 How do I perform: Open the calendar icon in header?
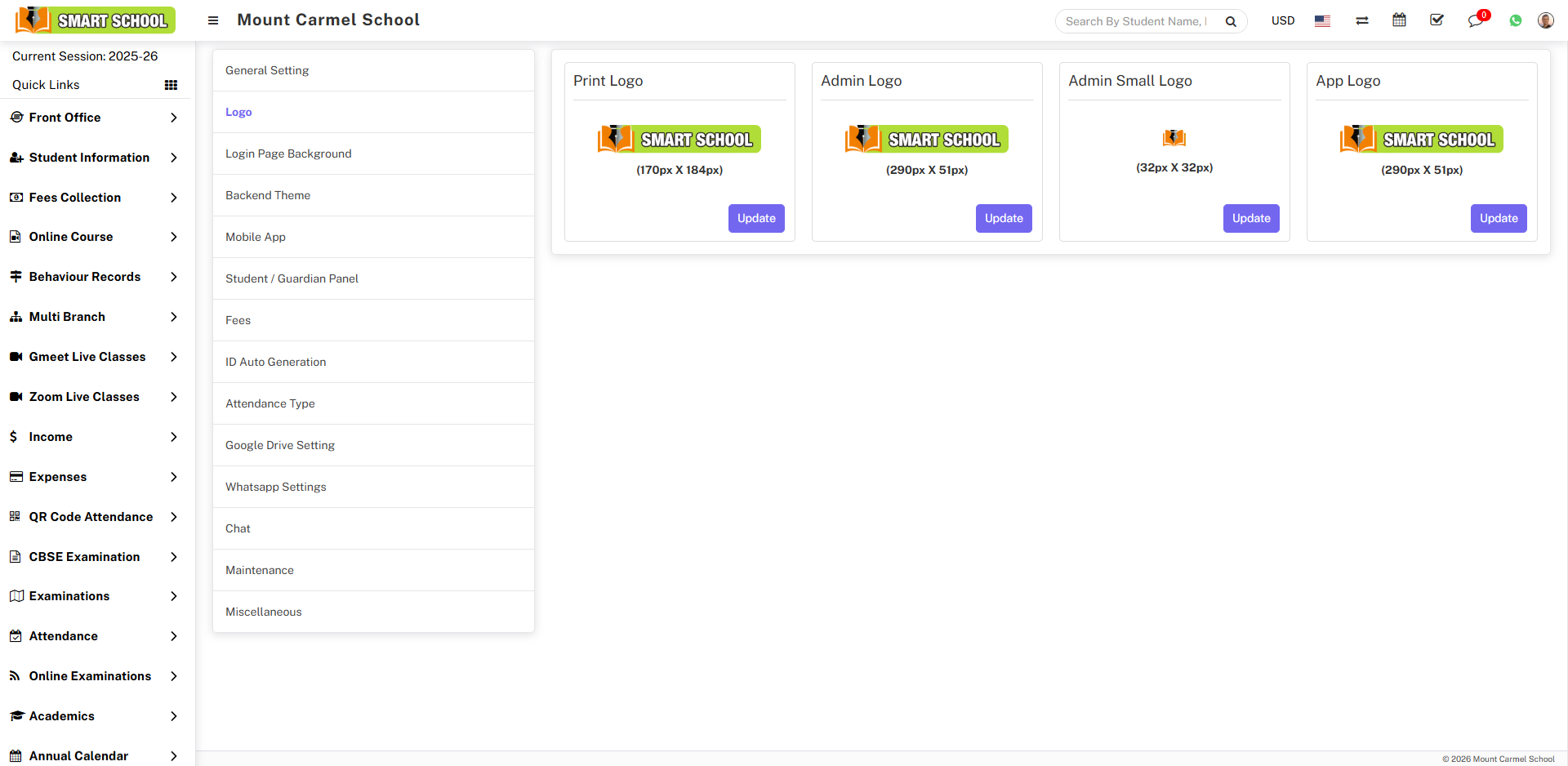coord(1399,20)
